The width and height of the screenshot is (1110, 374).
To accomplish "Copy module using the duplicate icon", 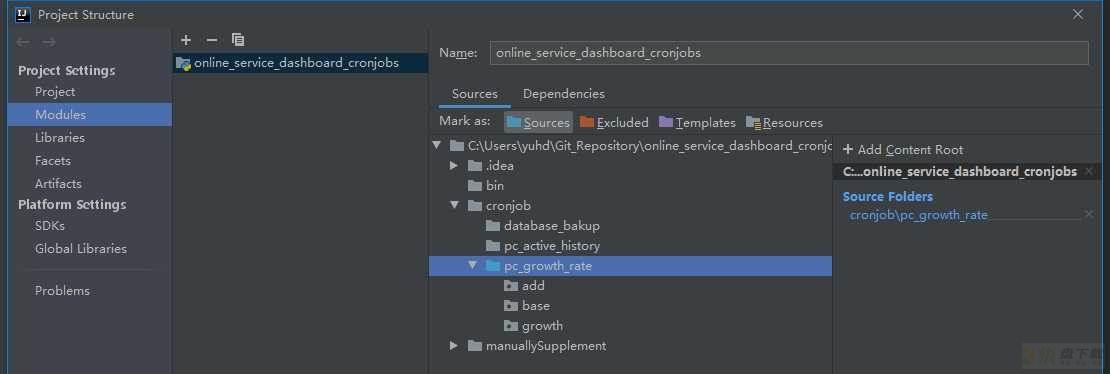I will click(x=238, y=40).
